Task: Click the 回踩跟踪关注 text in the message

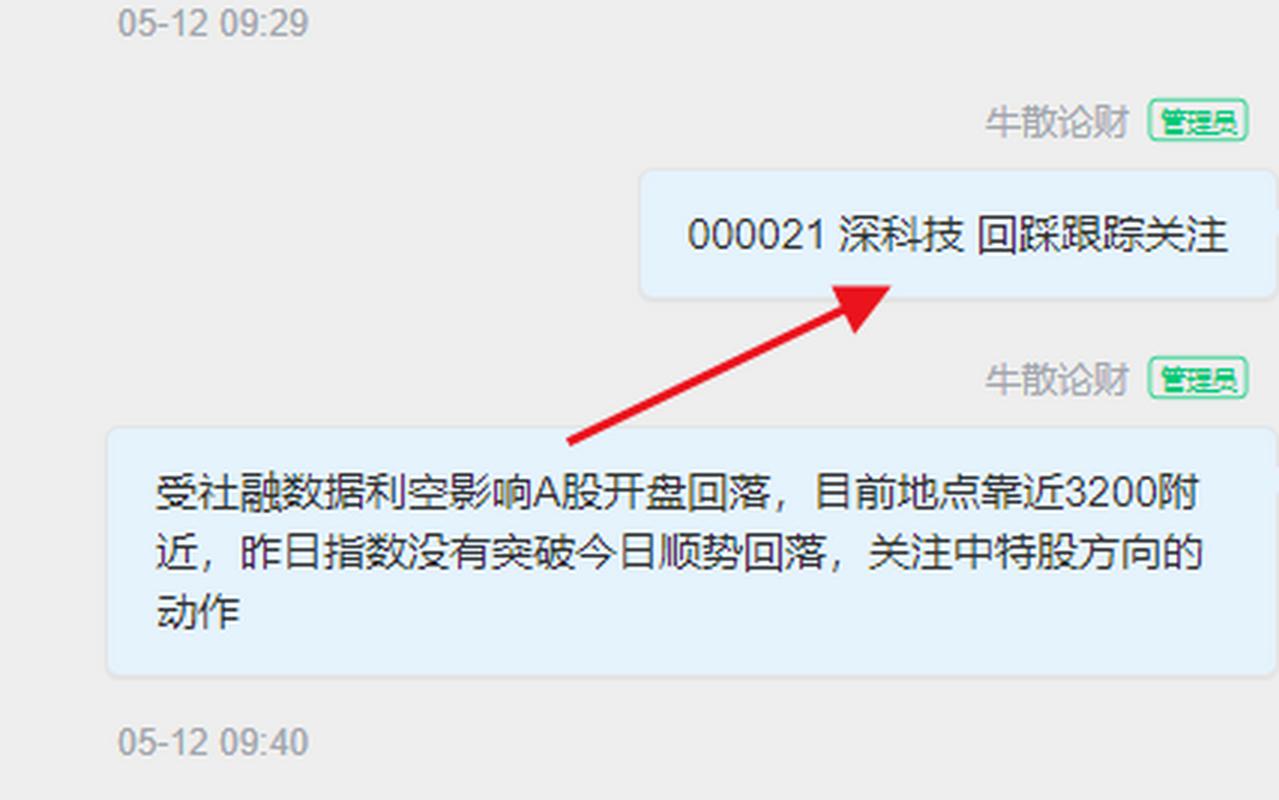Action: 1102,236
